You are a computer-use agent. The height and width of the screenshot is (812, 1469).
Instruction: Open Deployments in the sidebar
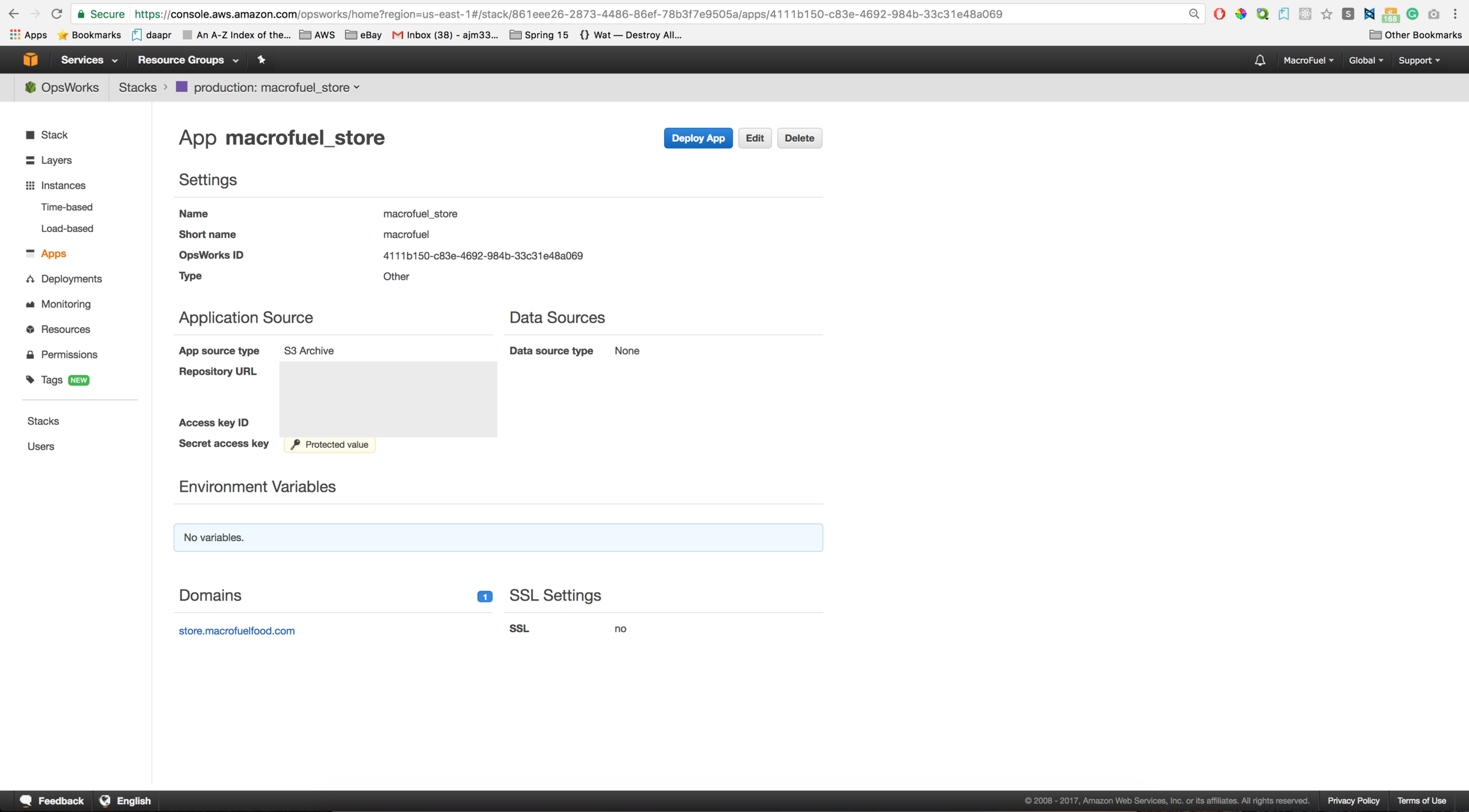point(72,279)
